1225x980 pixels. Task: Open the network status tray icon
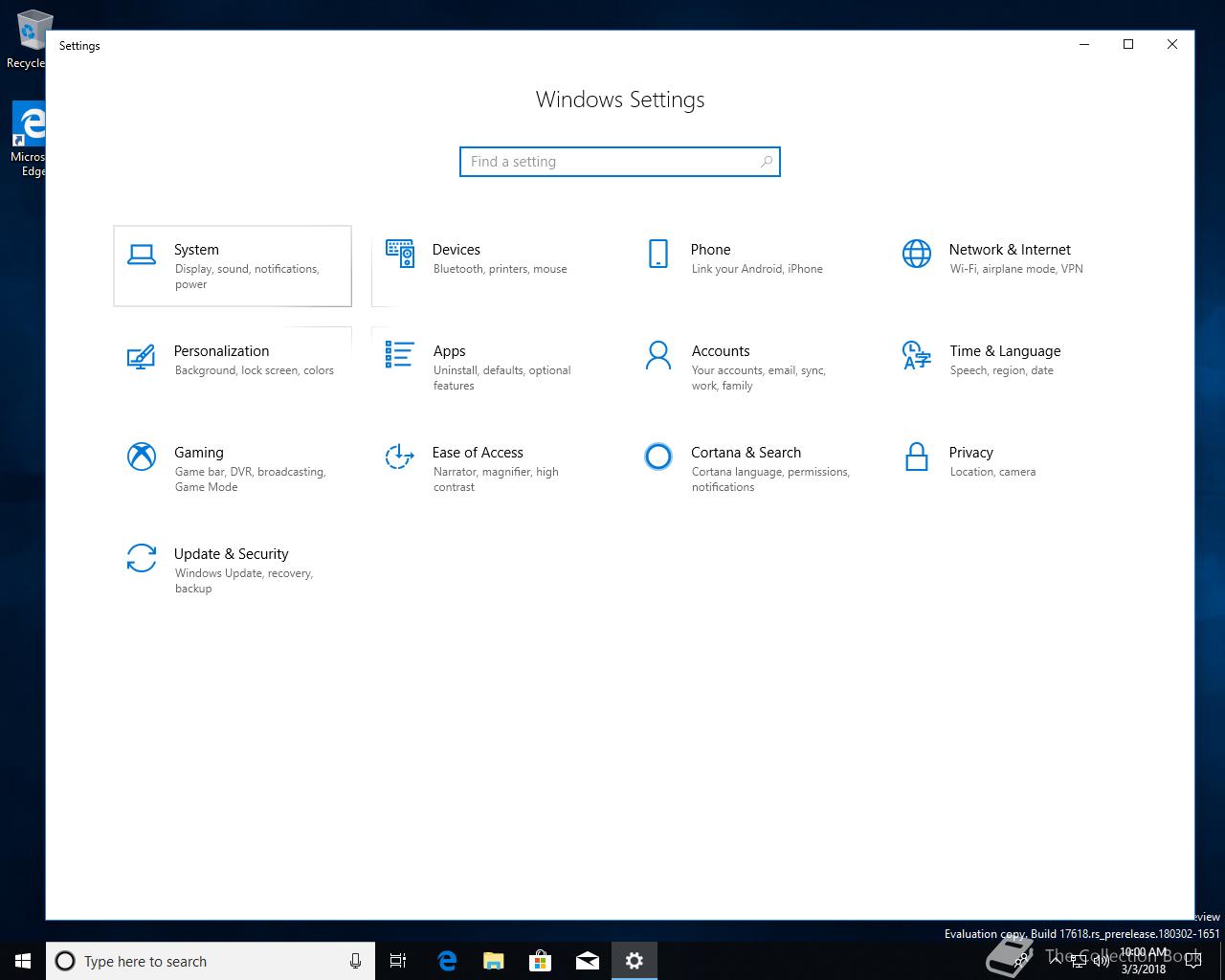pos(1078,961)
